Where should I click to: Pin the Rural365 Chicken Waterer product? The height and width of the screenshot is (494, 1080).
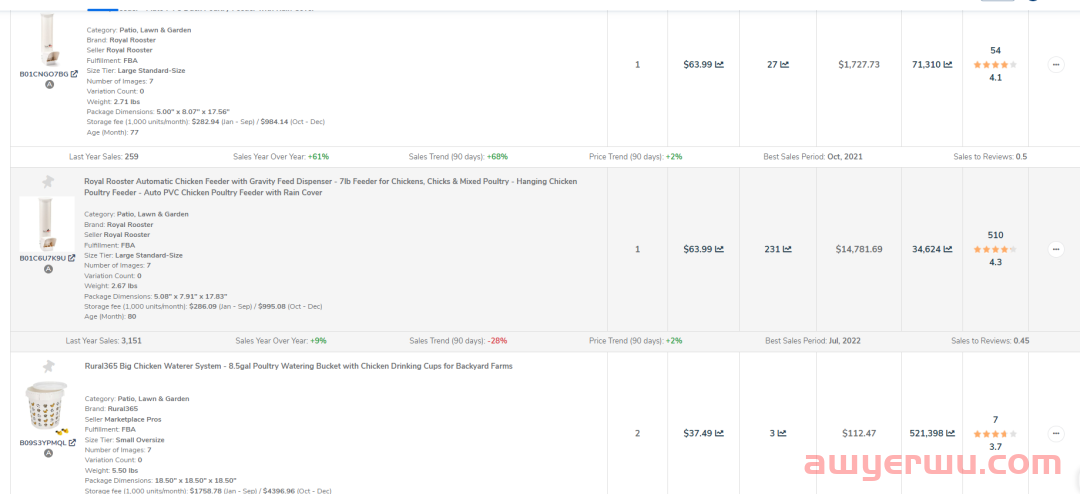click(47, 366)
